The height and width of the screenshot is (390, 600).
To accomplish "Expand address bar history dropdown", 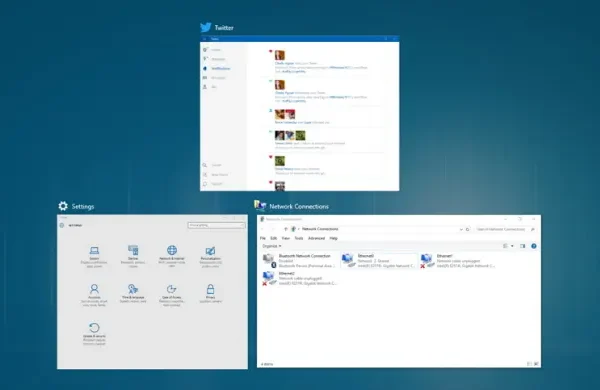I will 461,229.
